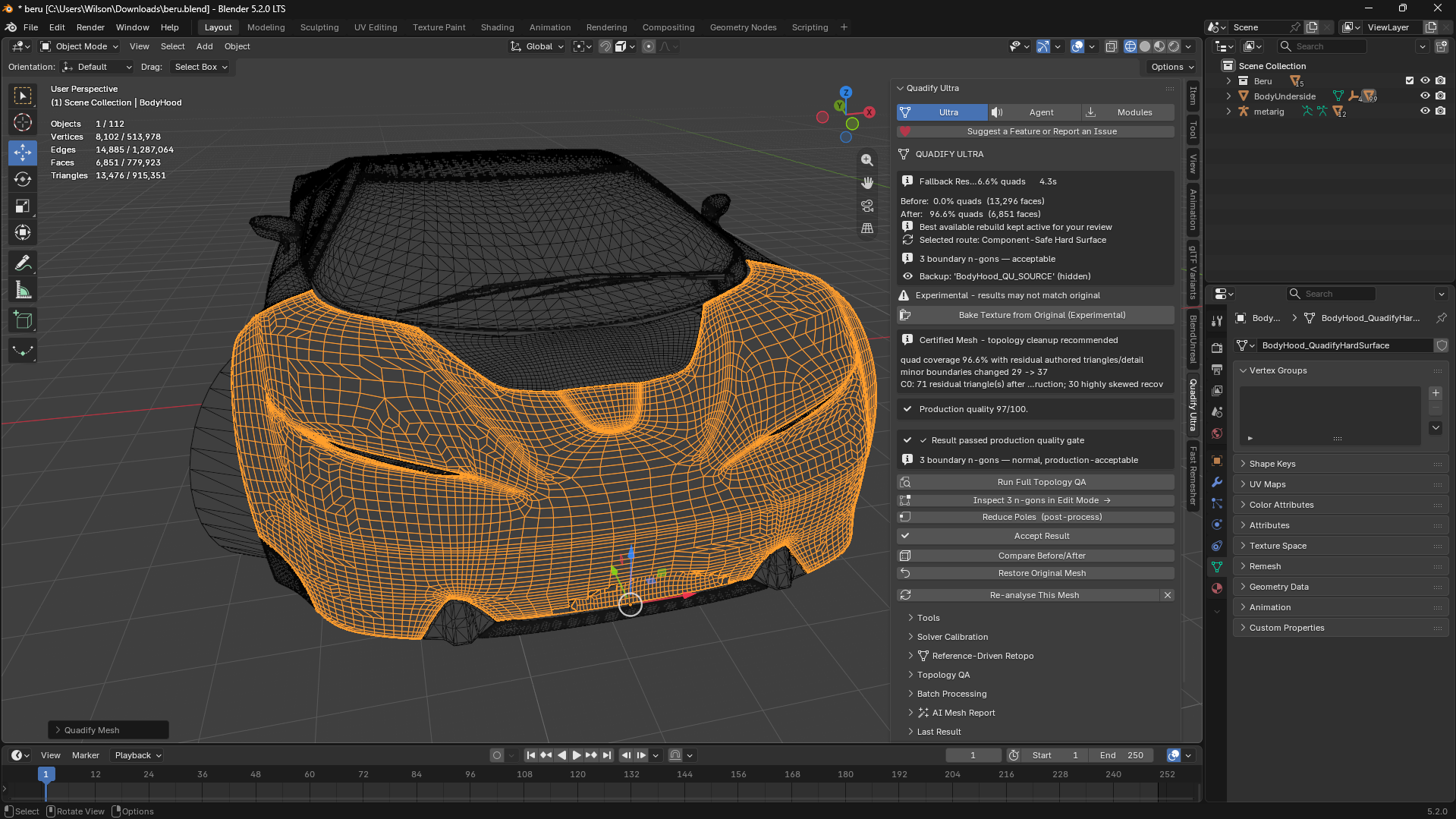The image size is (1456, 819).
Task: Open the Drag Select Box dropdown
Action: (201, 67)
